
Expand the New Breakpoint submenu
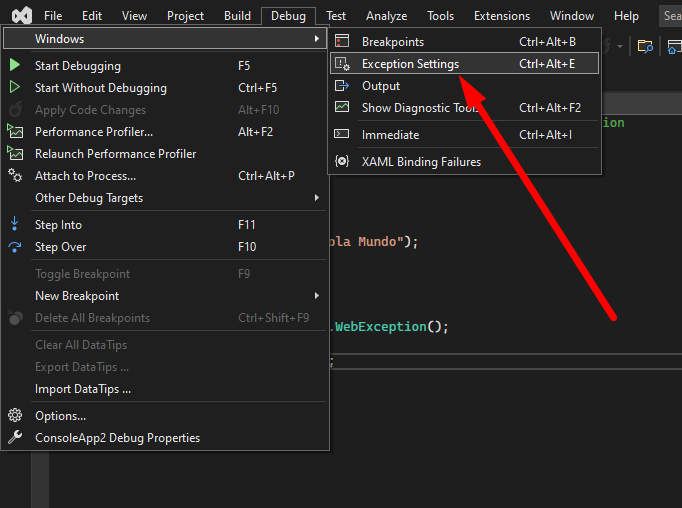point(317,296)
